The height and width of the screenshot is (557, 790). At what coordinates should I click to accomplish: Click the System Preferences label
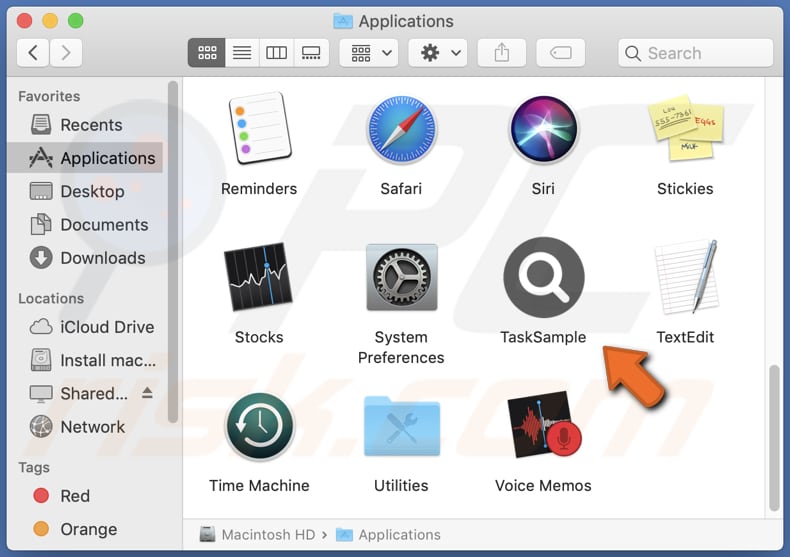(401, 347)
